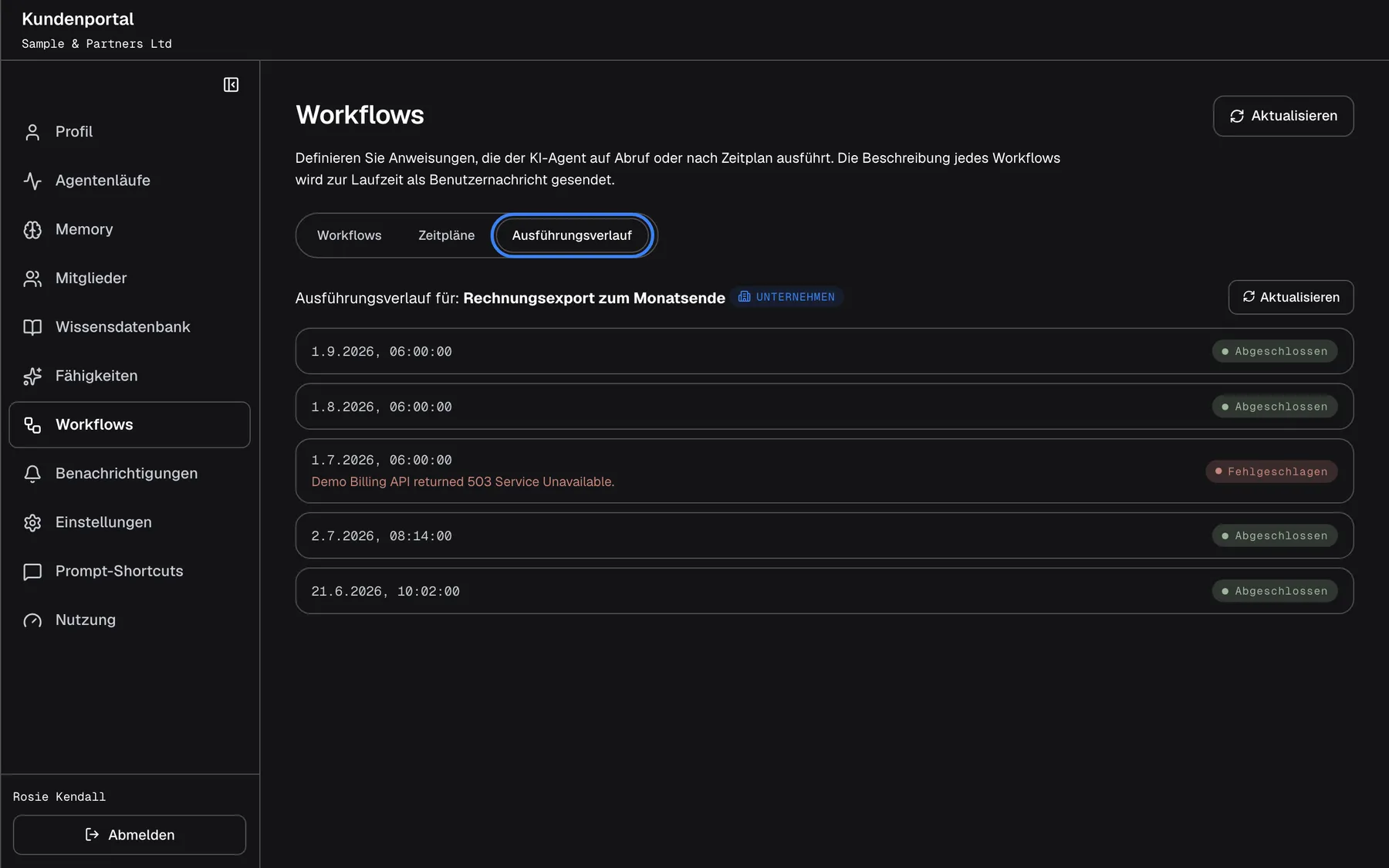This screenshot has height=868, width=1389.
Task: Click Abgeschlossen badge on 1.9.2026 run
Action: (1274, 351)
